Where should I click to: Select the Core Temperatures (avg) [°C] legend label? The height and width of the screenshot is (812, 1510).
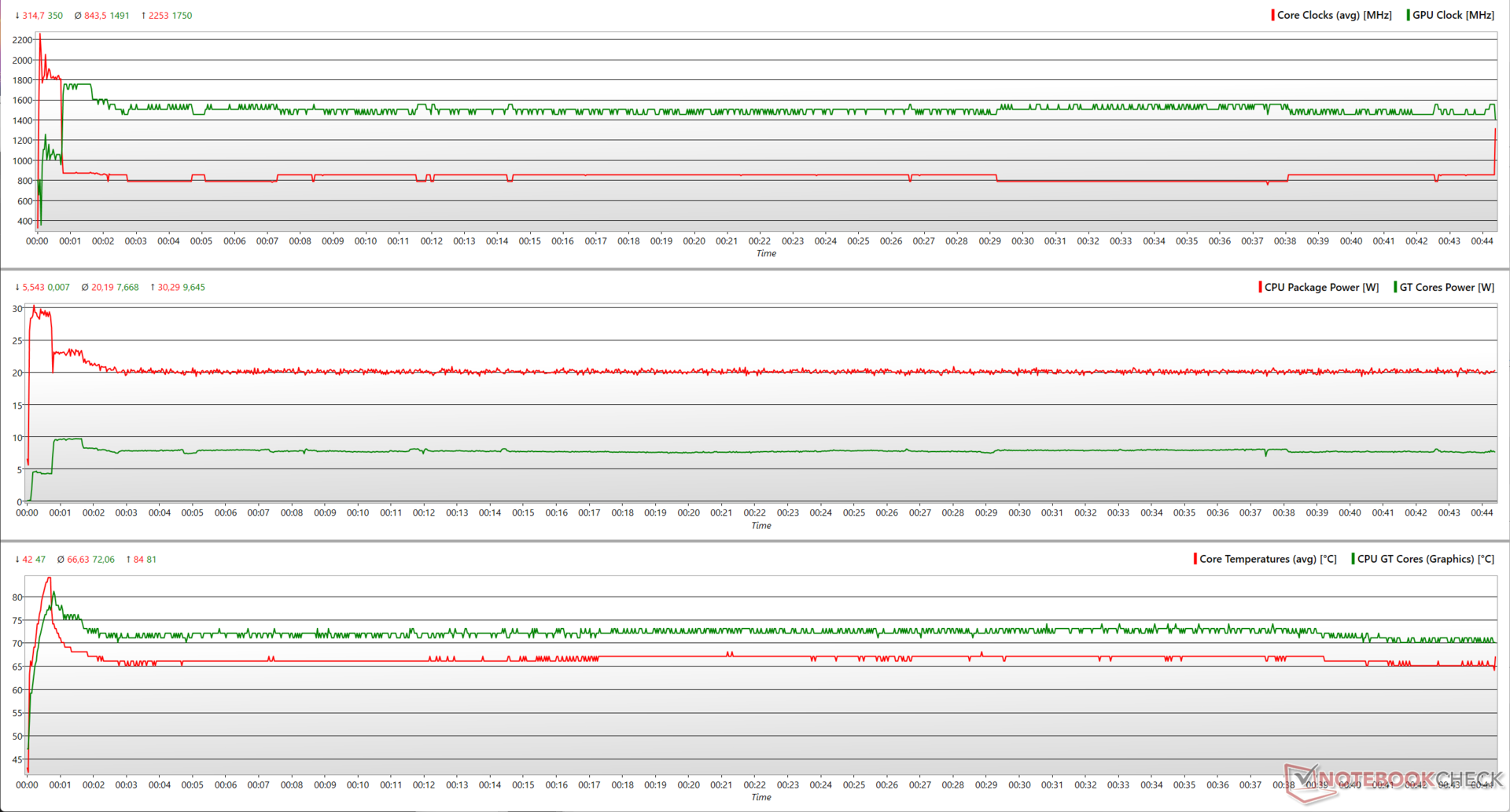1268,559
